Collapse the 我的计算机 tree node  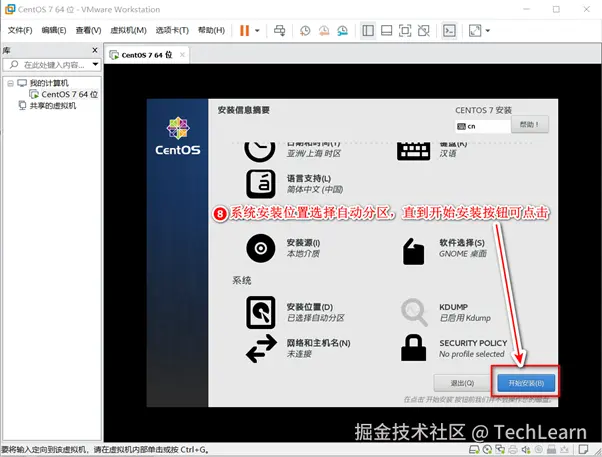coord(10,83)
